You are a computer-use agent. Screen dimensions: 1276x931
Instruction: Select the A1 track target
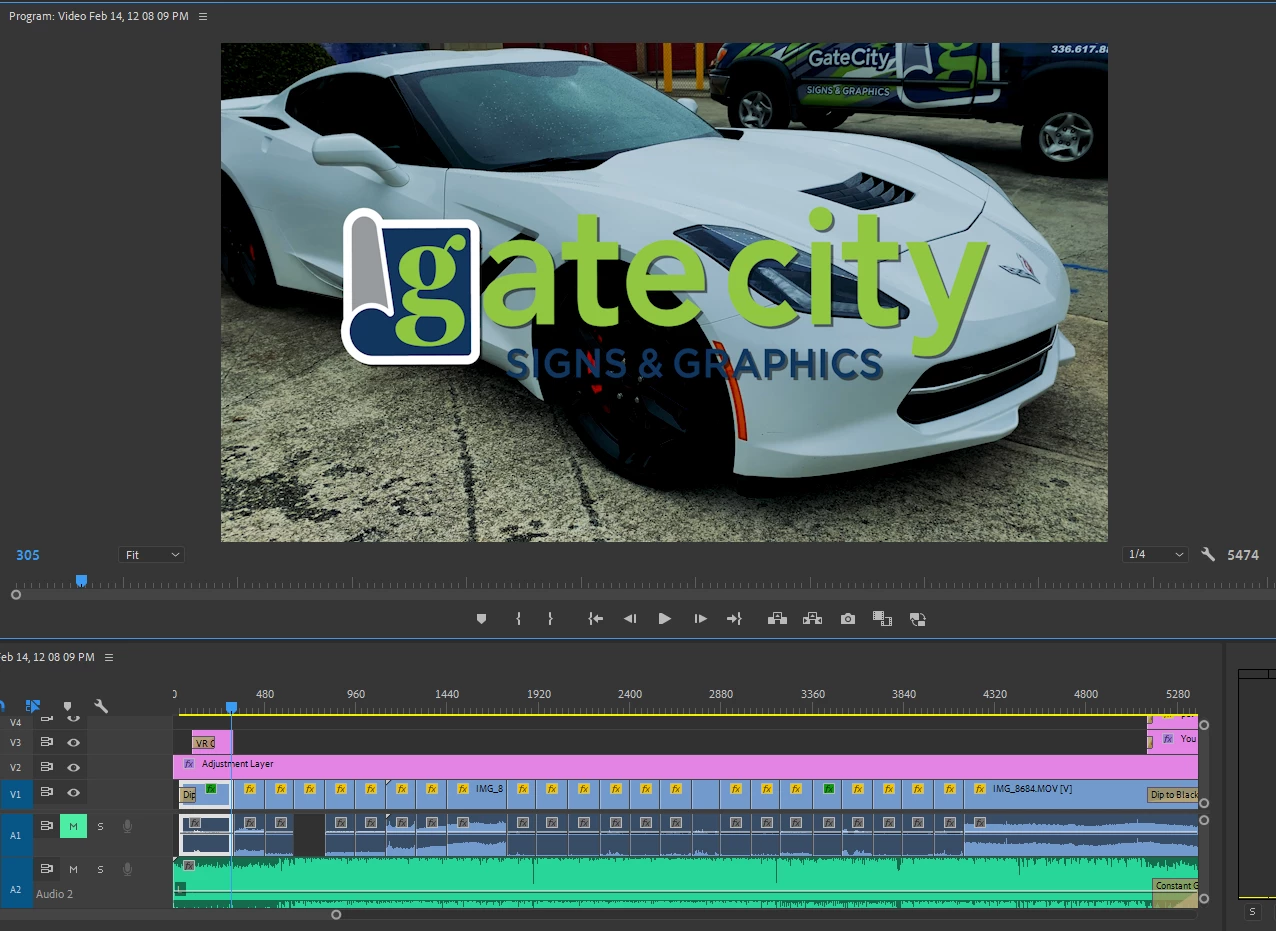15,834
